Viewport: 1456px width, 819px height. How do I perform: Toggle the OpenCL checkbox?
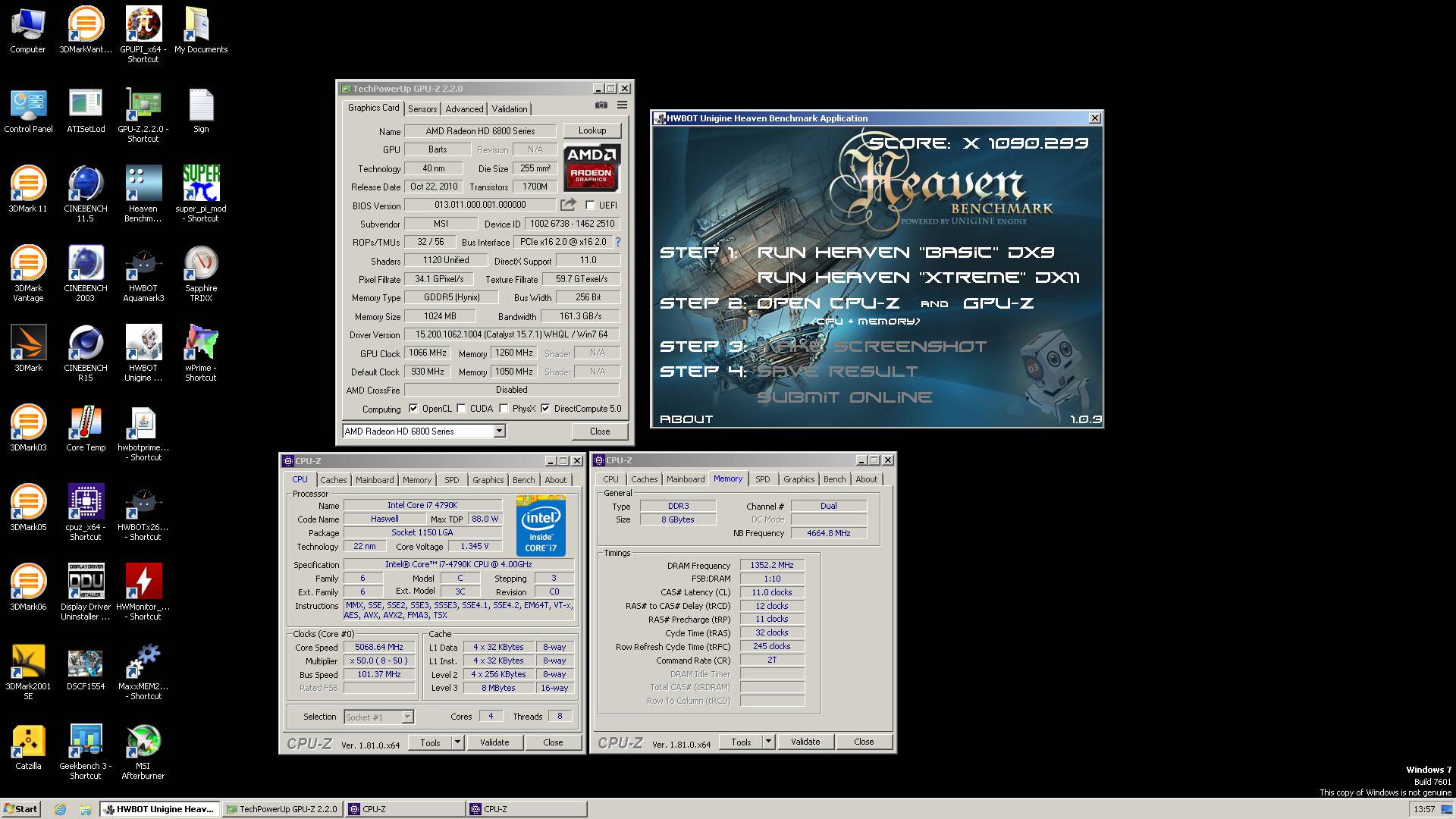click(413, 409)
